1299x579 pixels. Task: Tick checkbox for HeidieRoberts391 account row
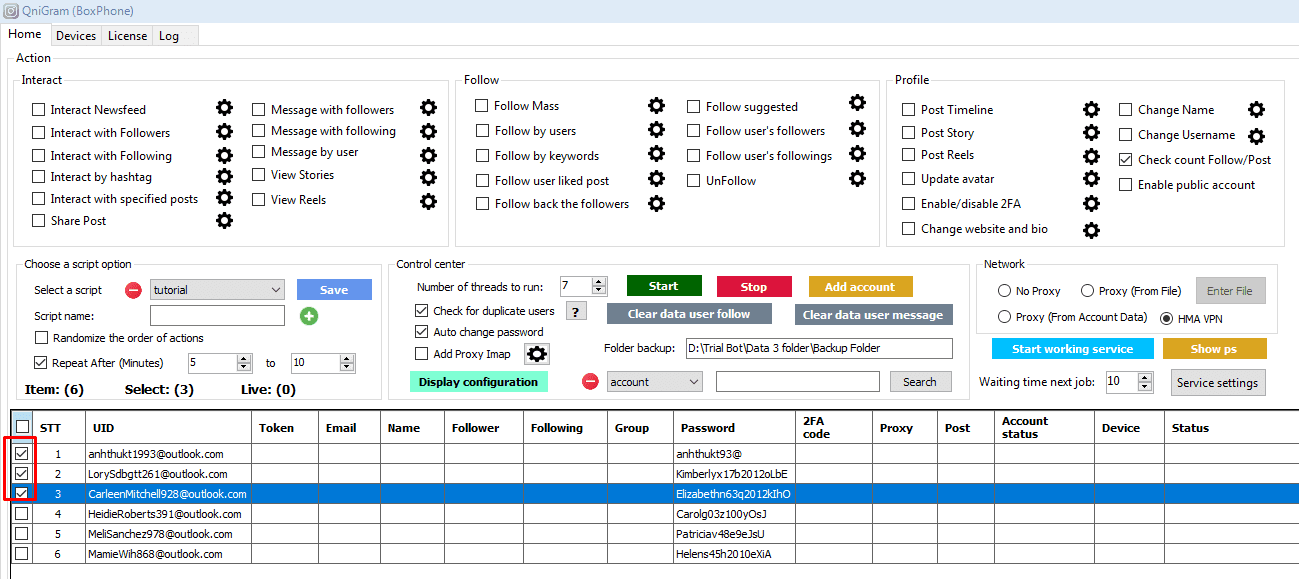click(21, 514)
